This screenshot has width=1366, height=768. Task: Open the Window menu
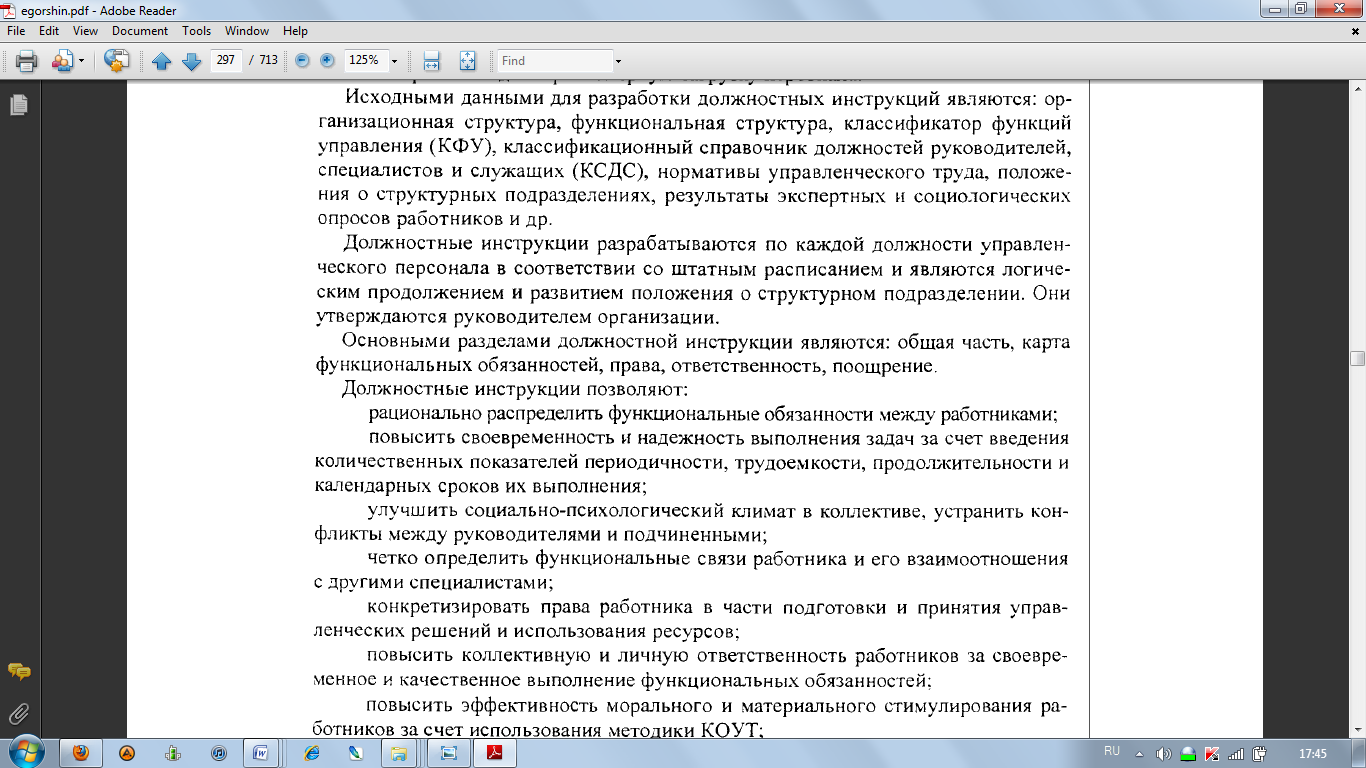(x=247, y=31)
